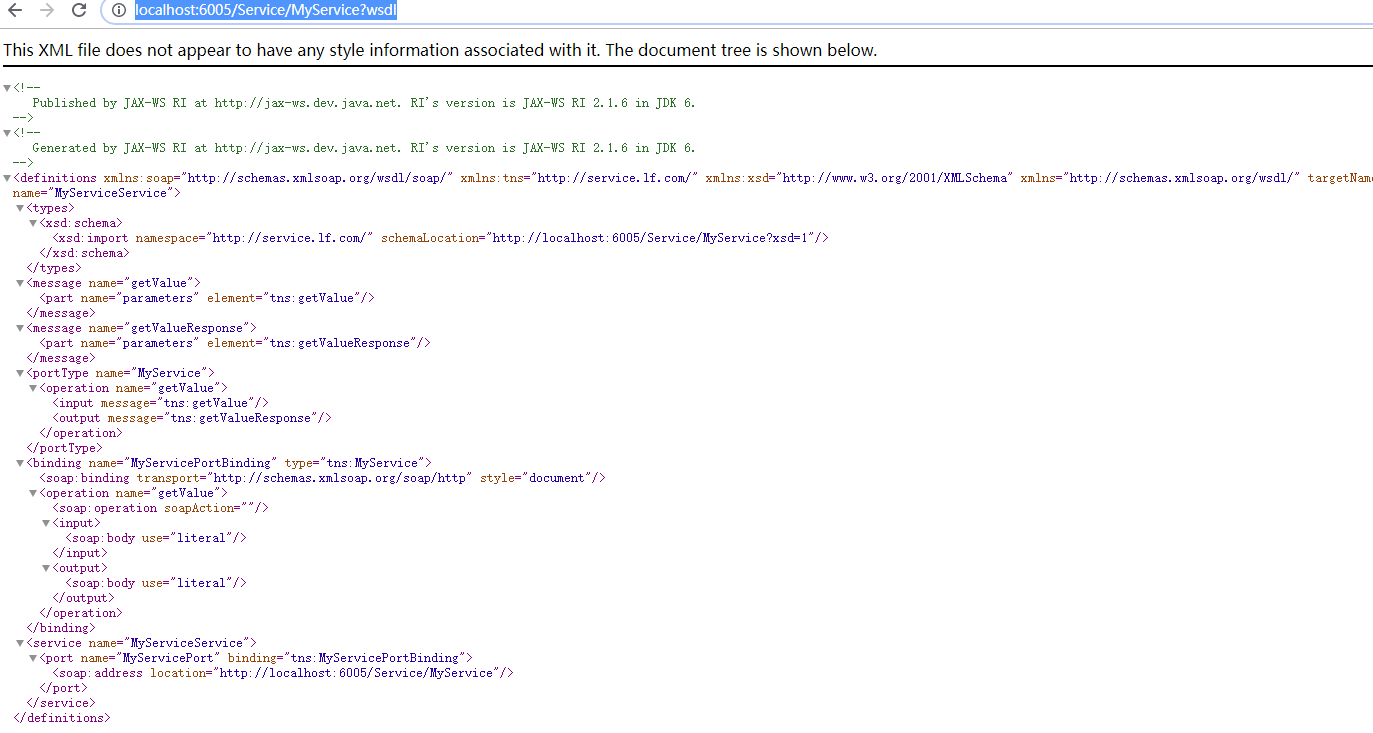Collapse the operation under MyServicePortBinding binding

[33, 493]
